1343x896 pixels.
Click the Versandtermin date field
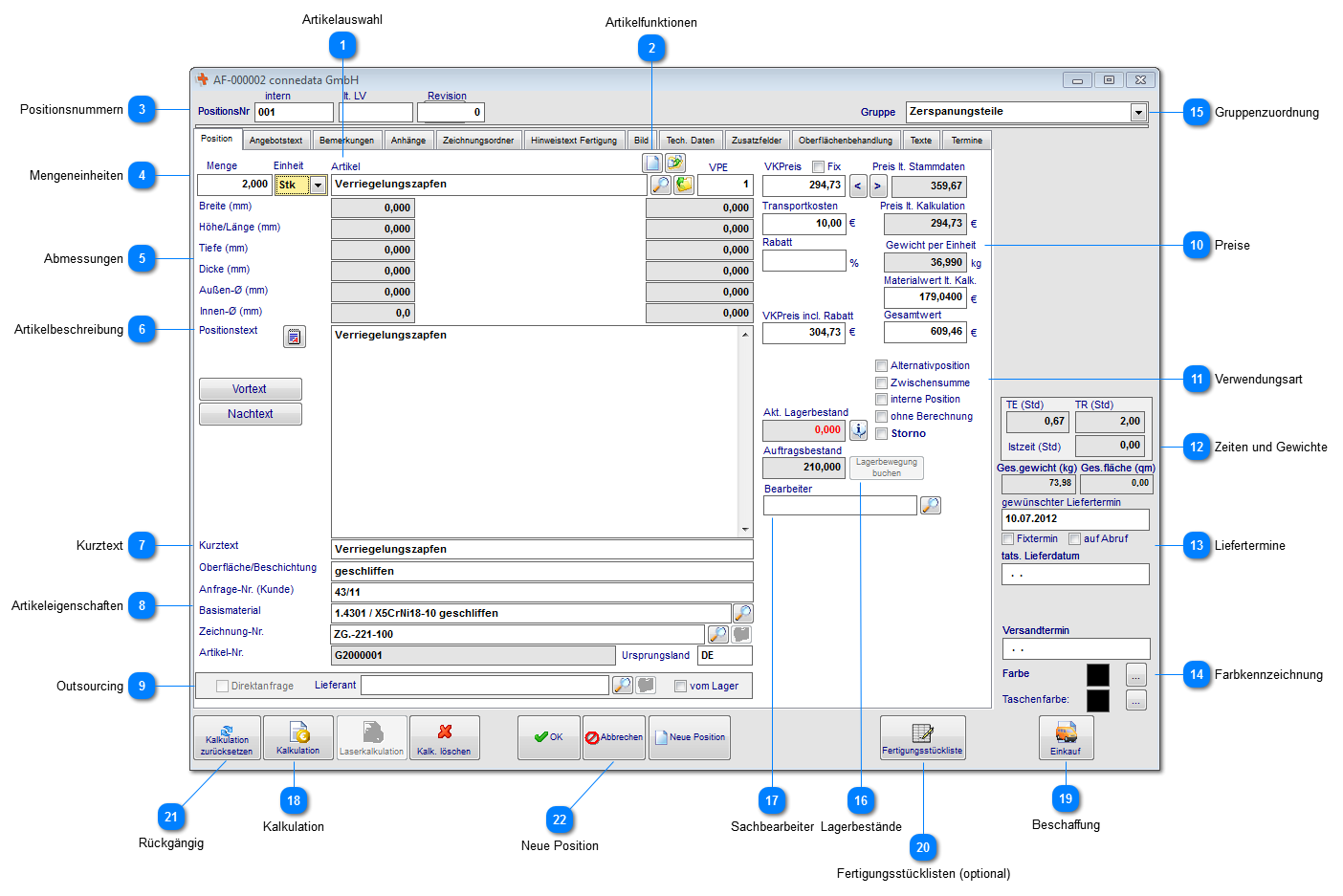[x=1075, y=648]
